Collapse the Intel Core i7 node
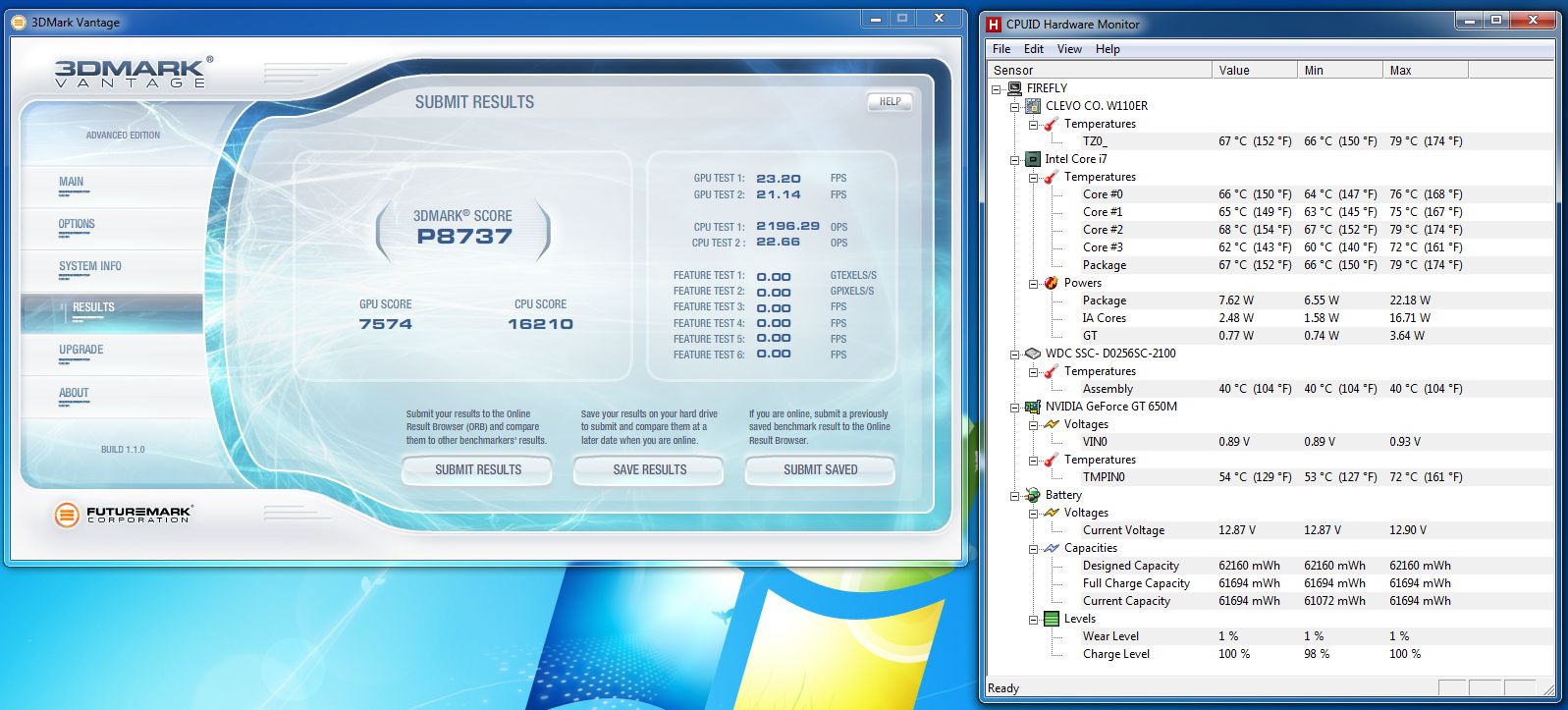Screen dimensions: 1568x710 1015,159
